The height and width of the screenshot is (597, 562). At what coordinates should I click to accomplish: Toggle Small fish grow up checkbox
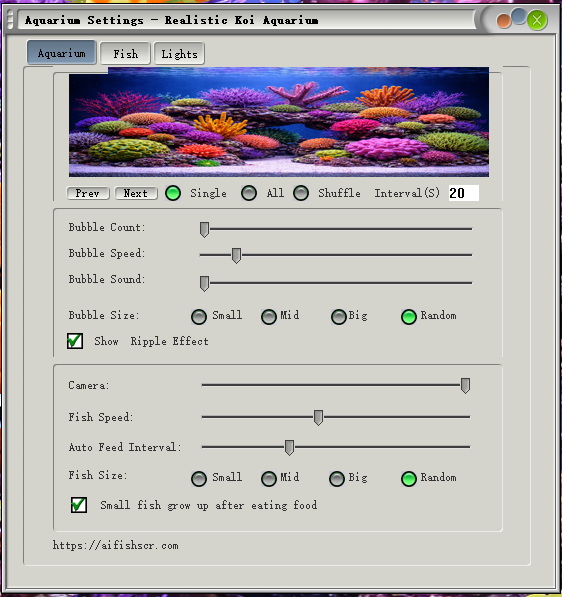tap(79, 505)
